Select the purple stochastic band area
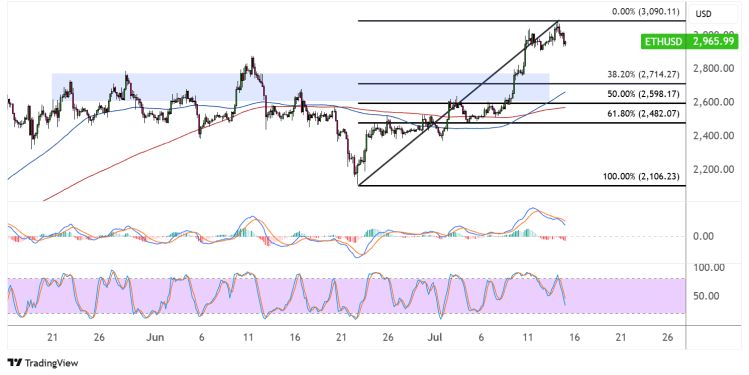Screen dimensions: 749x375 pyautogui.click(x=346, y=296)
